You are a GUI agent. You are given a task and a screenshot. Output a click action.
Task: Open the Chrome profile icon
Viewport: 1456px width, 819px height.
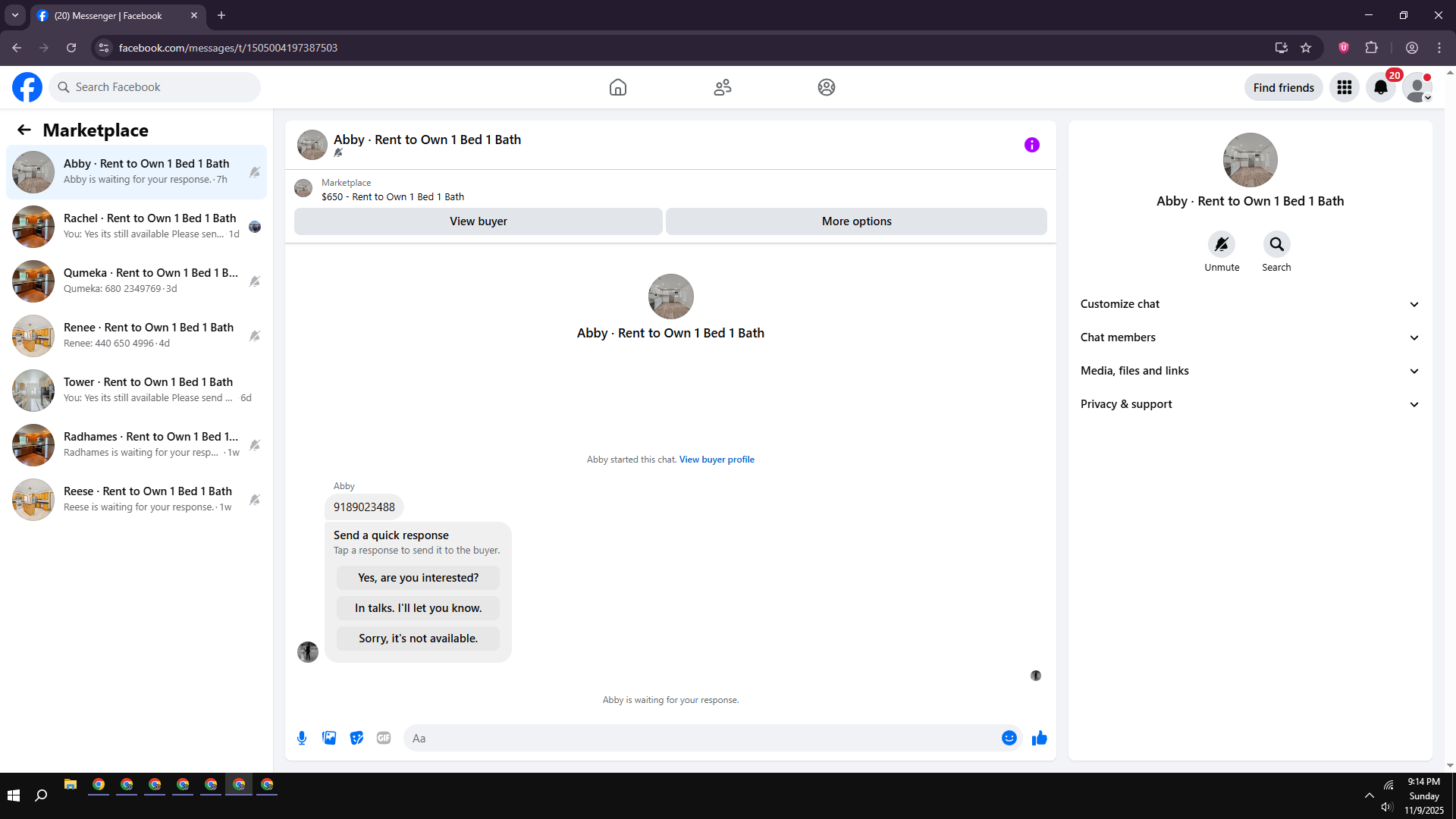pos(1412,48)
